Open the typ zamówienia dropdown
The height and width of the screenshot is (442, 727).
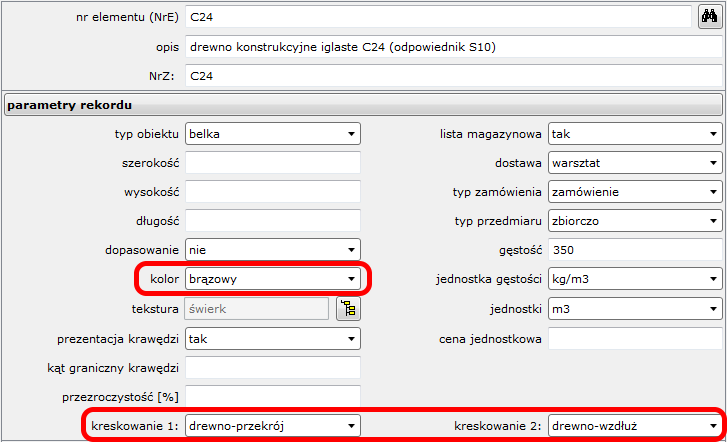(x=634, y=192)
